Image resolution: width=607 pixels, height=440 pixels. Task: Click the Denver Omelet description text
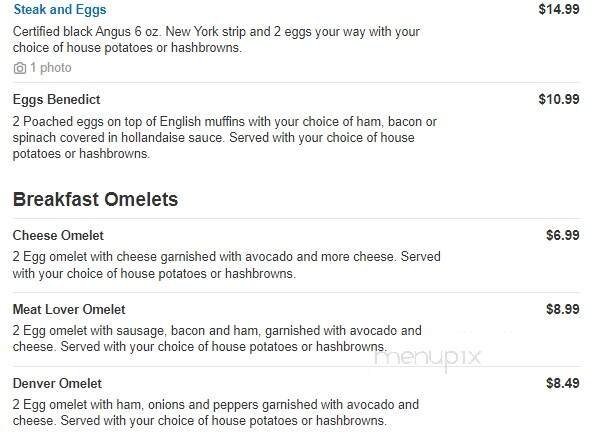[x=215, y=413]
